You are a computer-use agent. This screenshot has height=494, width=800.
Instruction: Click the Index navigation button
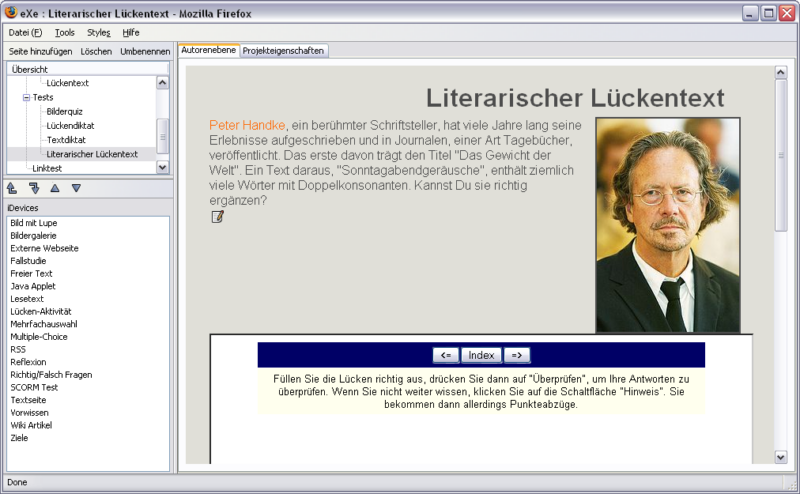(481, 355)
